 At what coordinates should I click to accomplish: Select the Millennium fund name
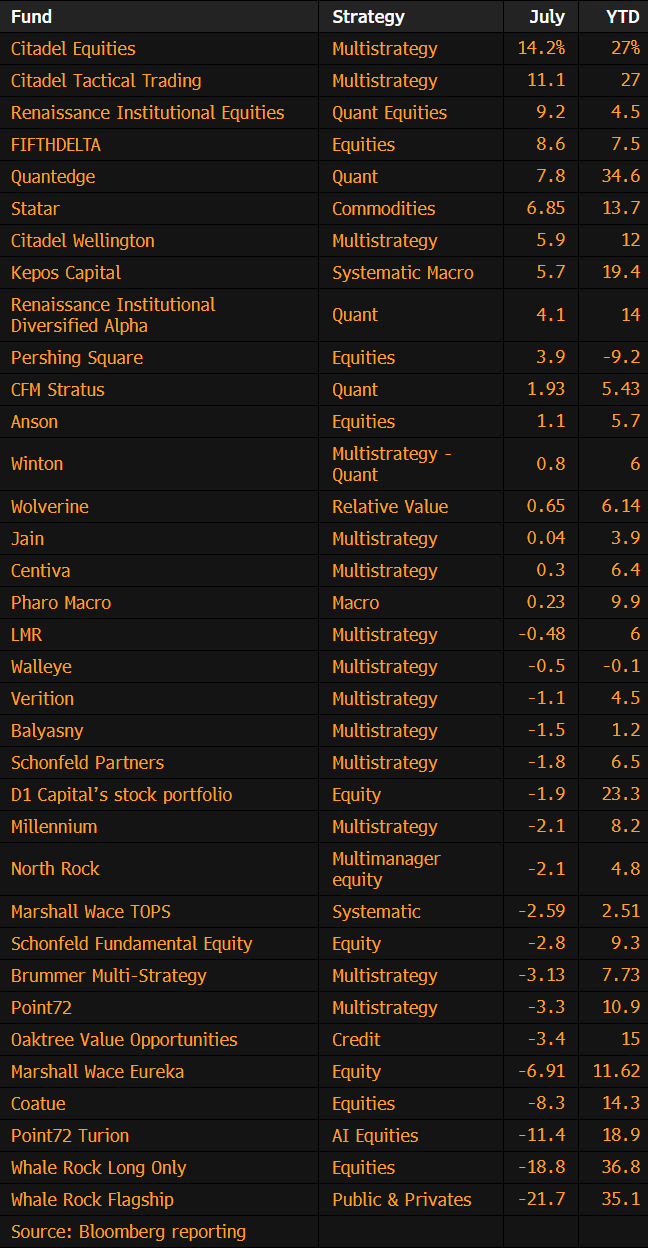point(54,827)
